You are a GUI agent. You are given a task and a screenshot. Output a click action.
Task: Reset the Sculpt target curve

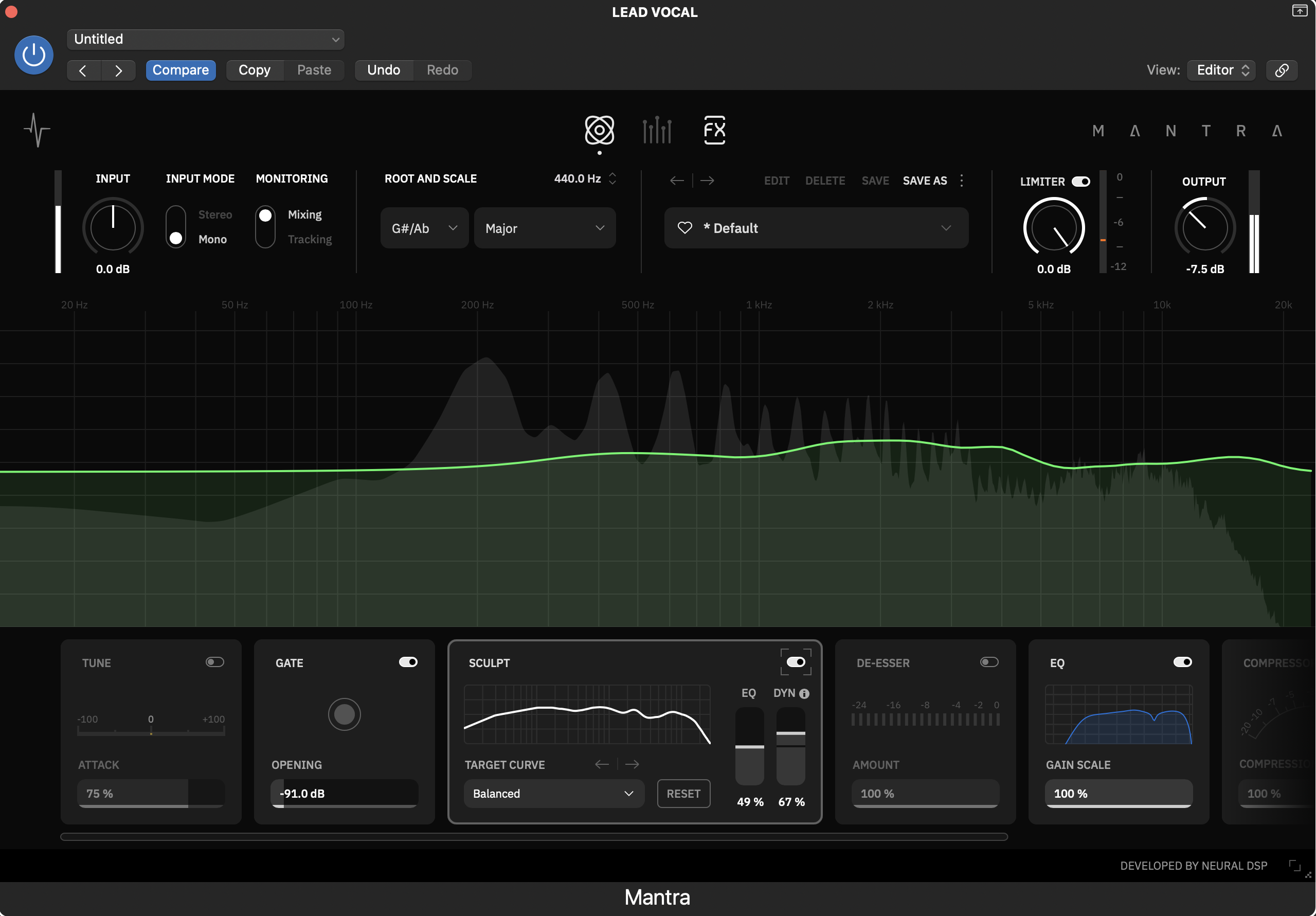click(x=683, y=793)
